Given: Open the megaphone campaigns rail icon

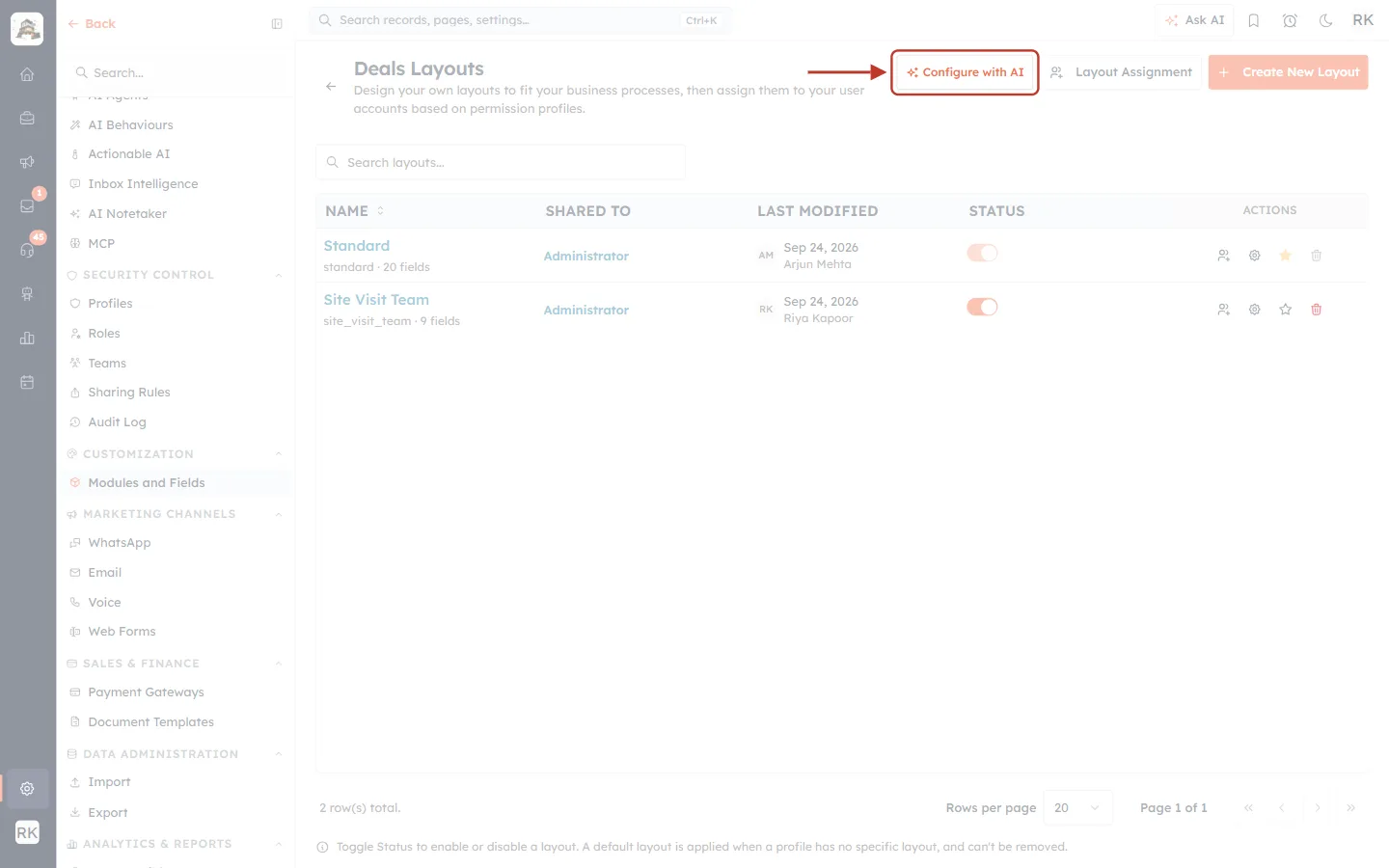Looking at the screenshot, I should click(27, 162).
